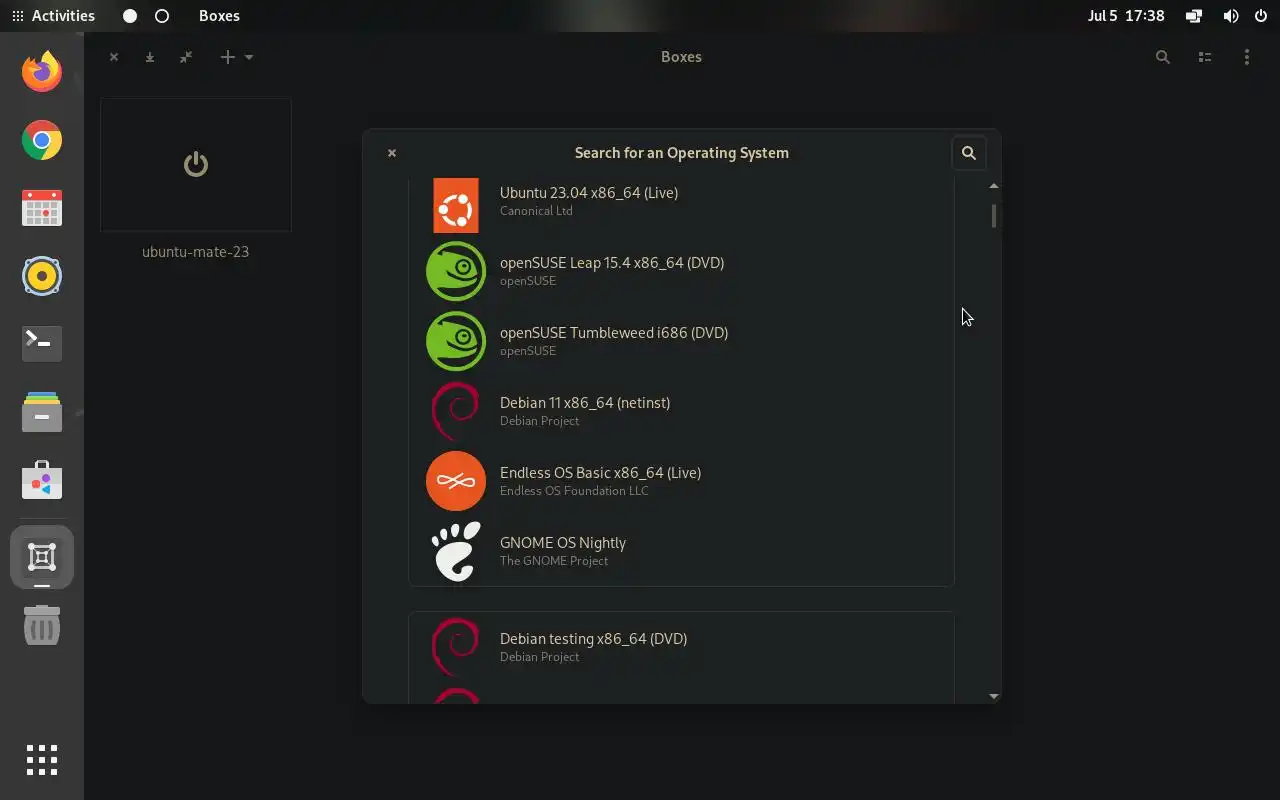The image size is (1280, 800).
Task: Click the power icon in system tray
Action: point(1261,16)
